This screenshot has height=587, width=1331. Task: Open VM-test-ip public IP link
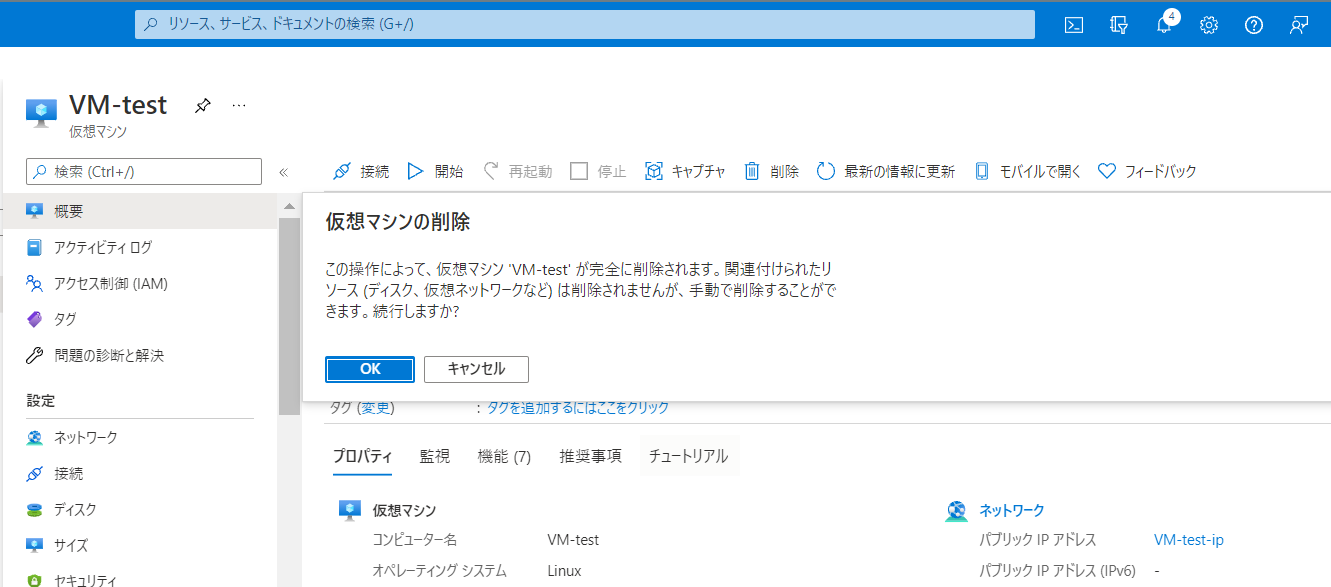pyautogui.click(x=1189, y=540)
